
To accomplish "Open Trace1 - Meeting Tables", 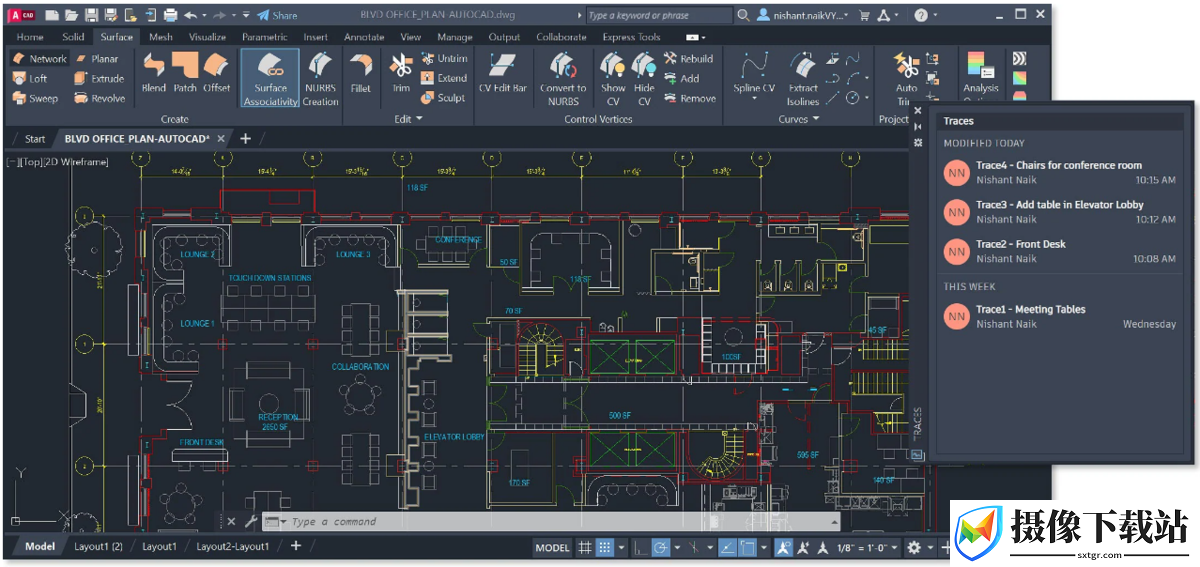I will (x=1059, y=316).
